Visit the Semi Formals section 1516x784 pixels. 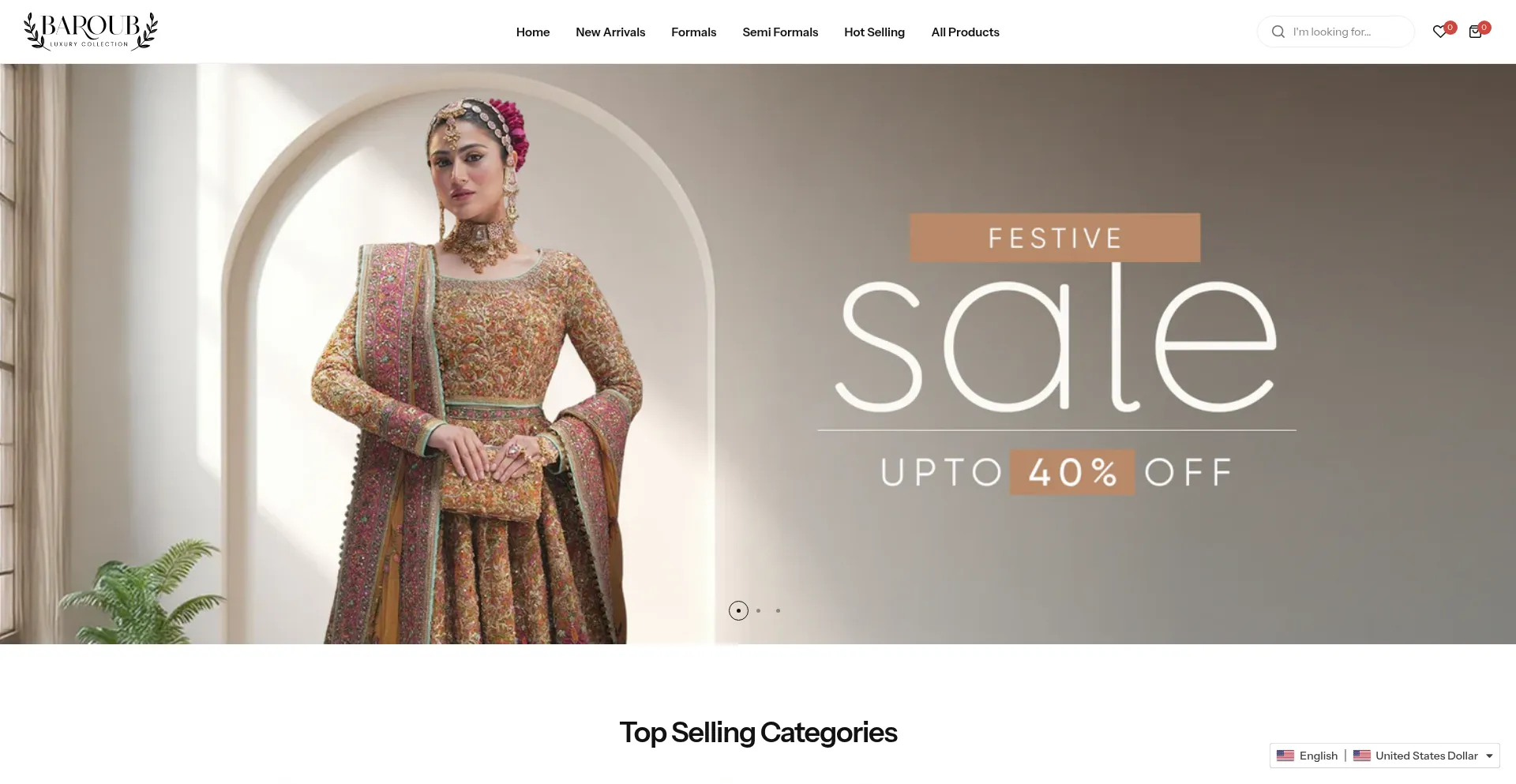coord(780,32)
